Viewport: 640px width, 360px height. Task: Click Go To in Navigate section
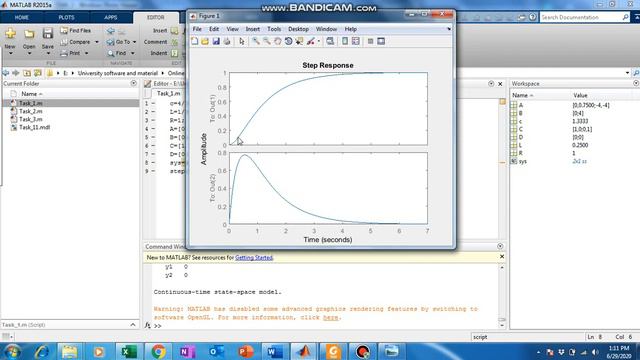point(121,42)
